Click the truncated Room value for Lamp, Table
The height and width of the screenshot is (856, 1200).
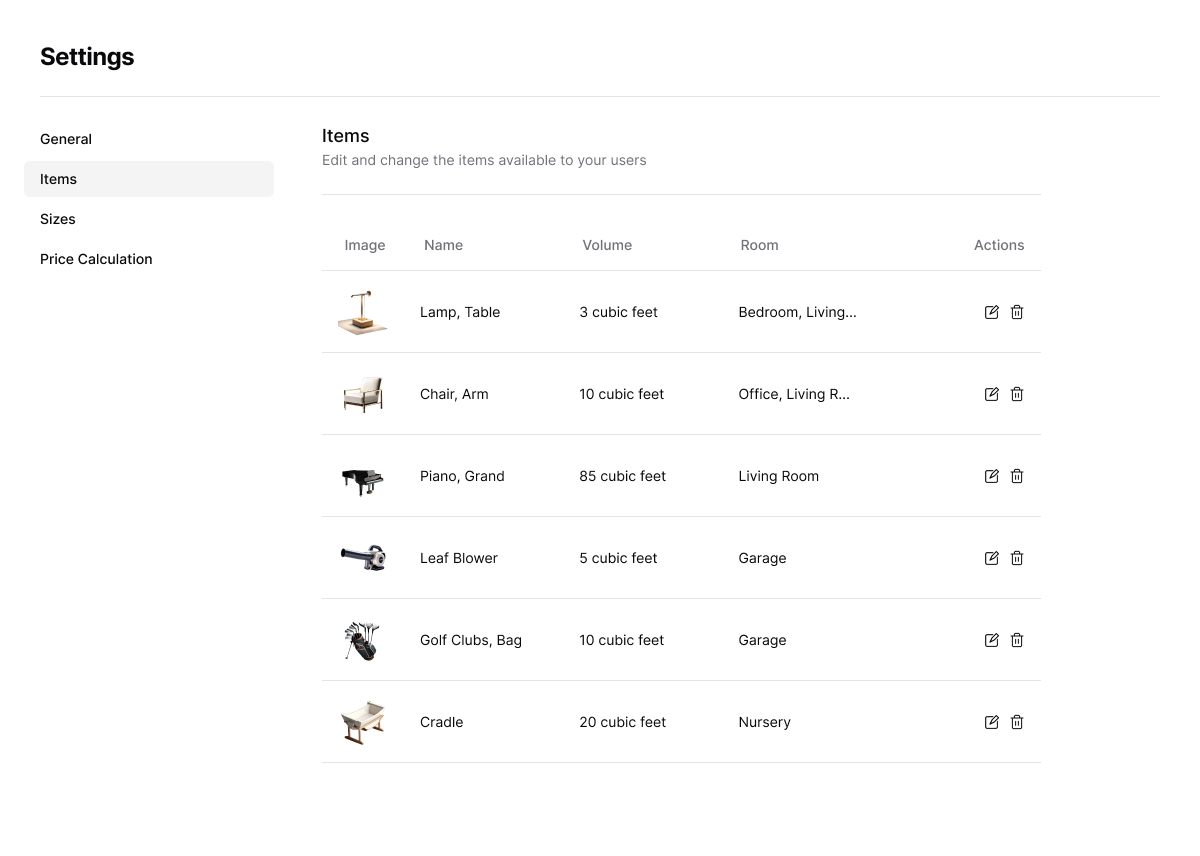[x=797, y=312]
